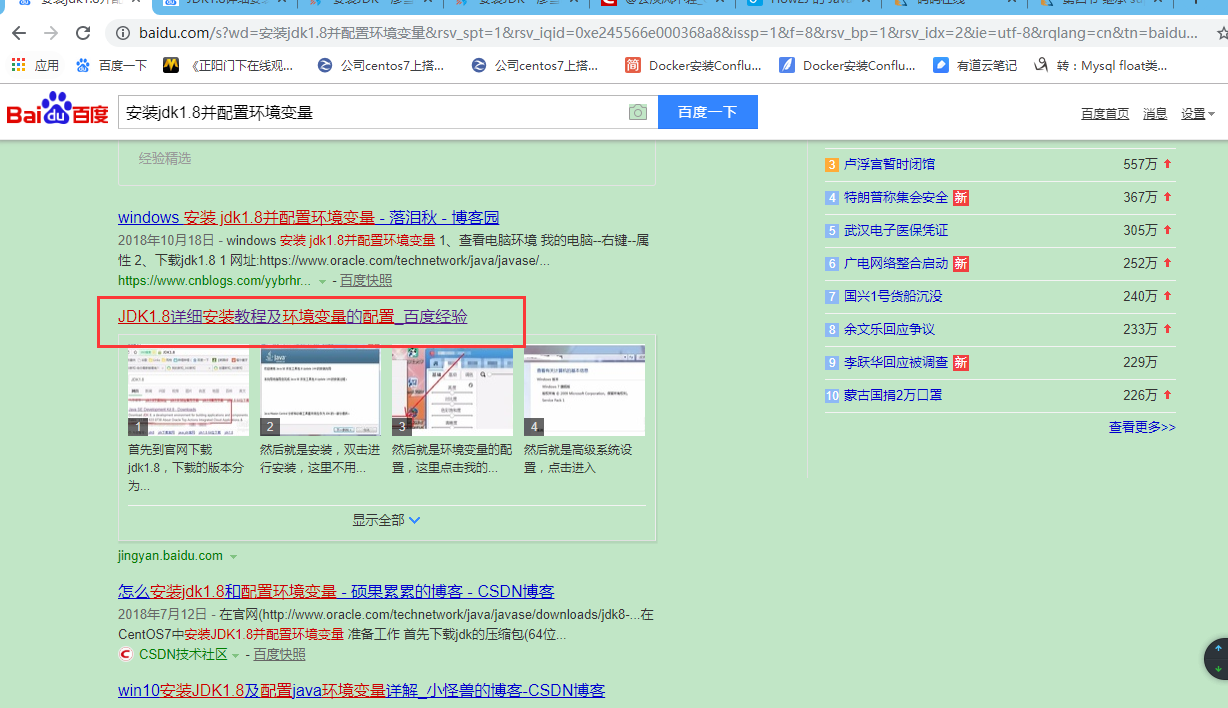The height and width of the screenshot is (708, 1228).
Task: Expand dropdown arrow beside CSDN技术社区
Action: (x=236, y=656)
